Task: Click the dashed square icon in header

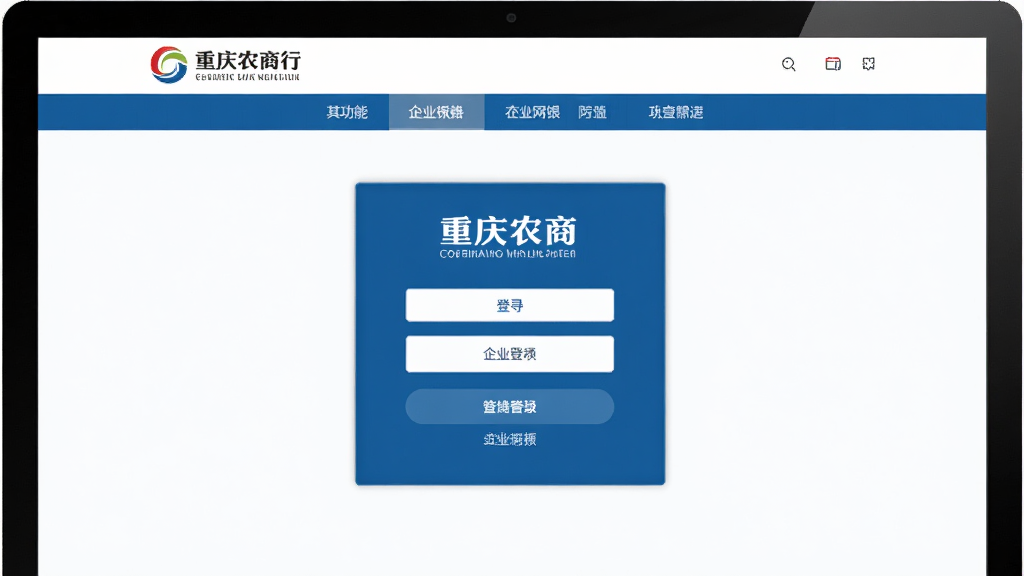Action: coord(869,63)
